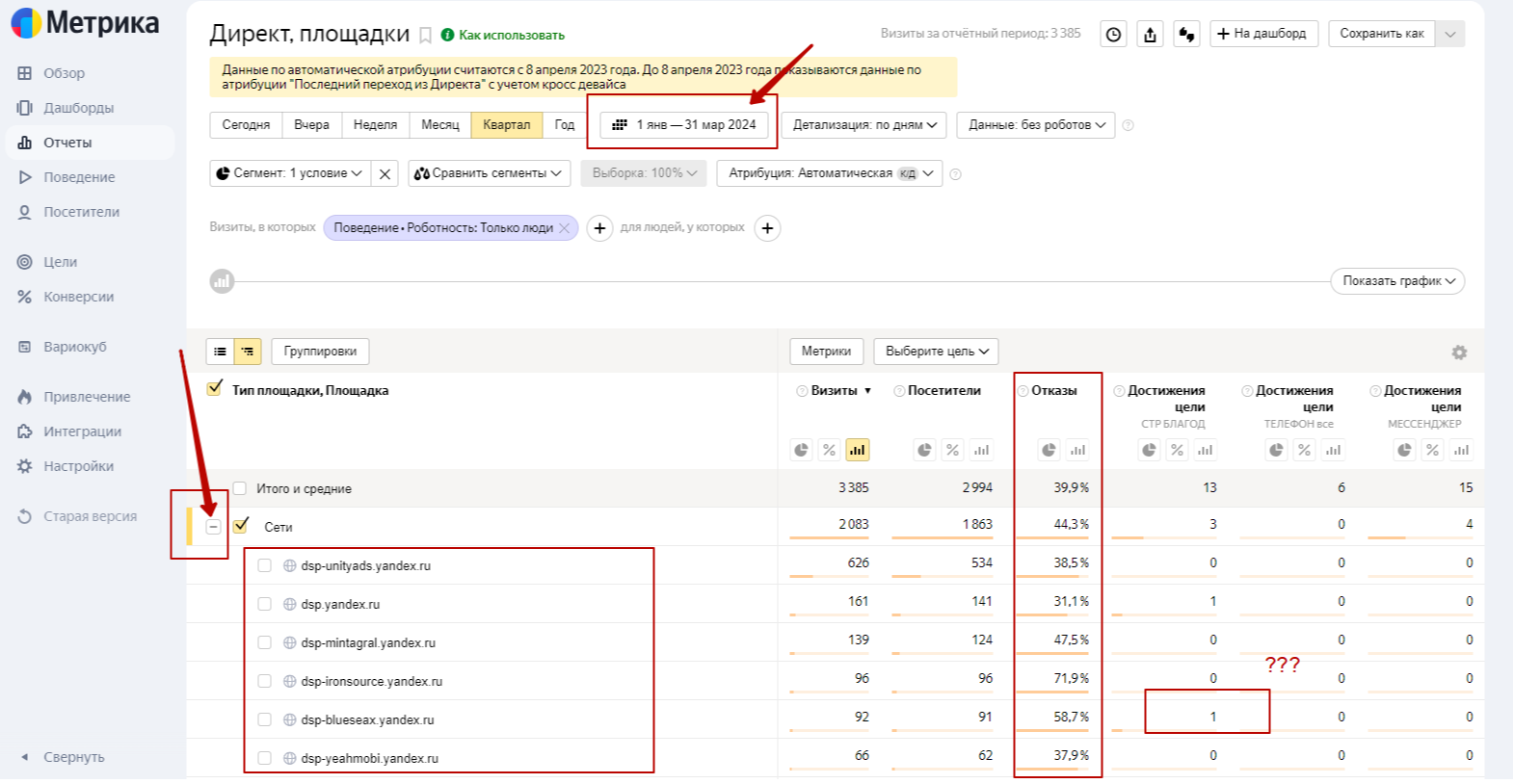Click help icon next to Атрибуция dropdown
Viewport: 1514px width, 784px height.
coord(956,174)
